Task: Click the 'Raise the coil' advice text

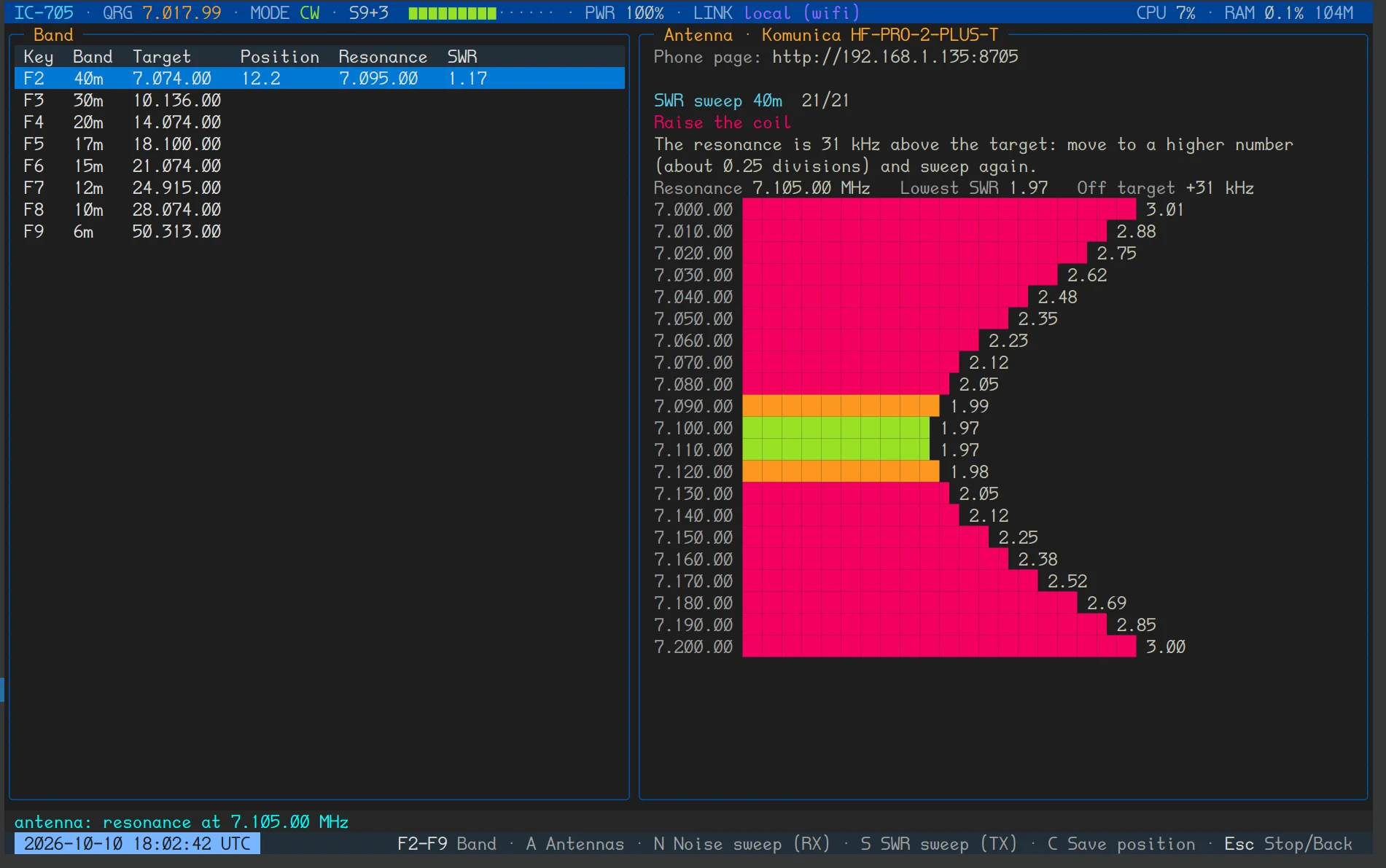Action: point(722,122)
